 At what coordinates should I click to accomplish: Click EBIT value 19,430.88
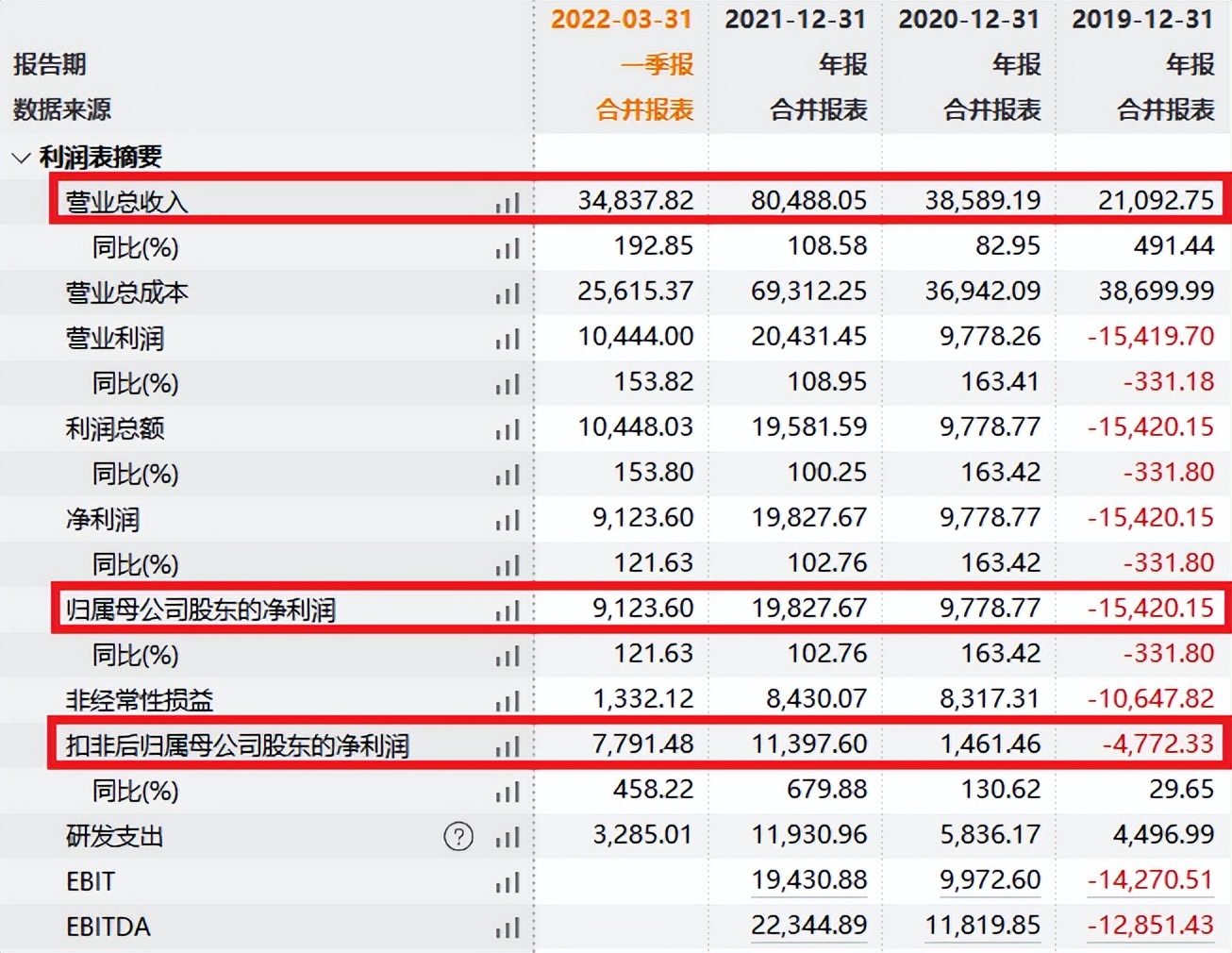coord(809,879)
